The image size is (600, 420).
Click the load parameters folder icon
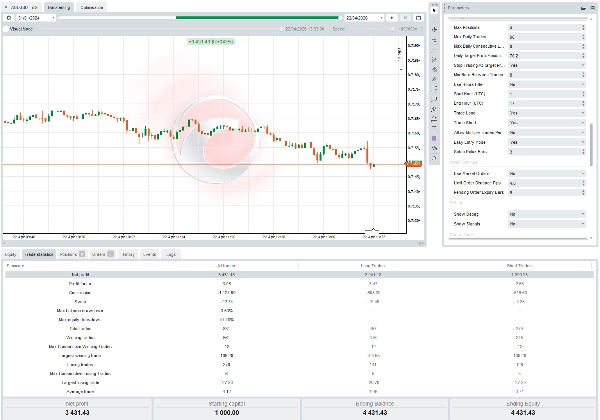(x=583, y=8)
